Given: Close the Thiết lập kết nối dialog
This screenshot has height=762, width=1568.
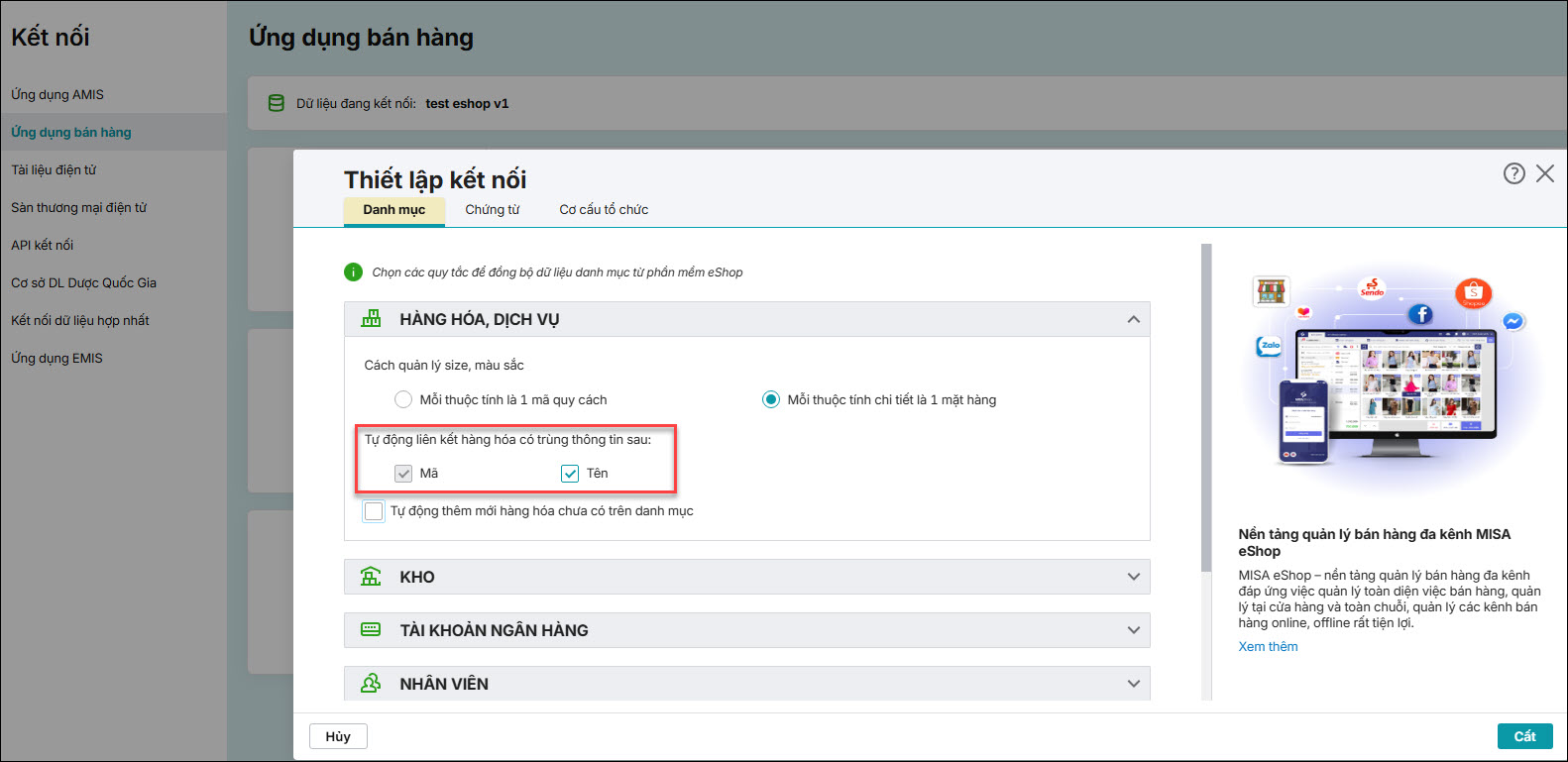Looking at the screenshot, I should tap(1544, 173).
